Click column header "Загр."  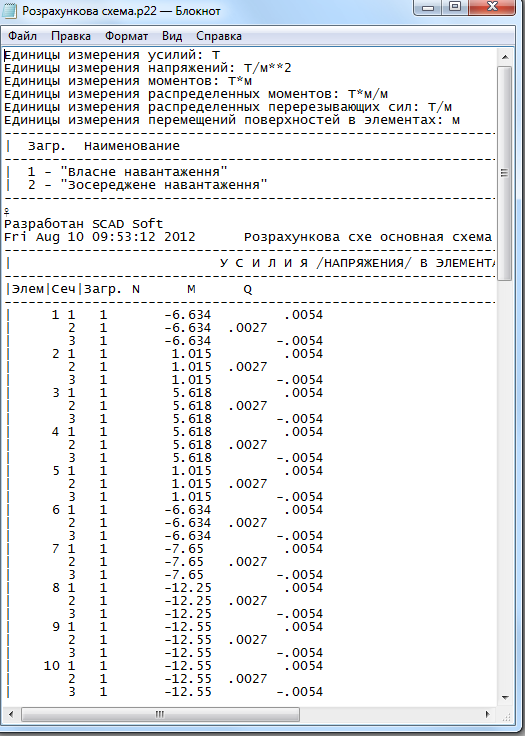pos(102,289)
